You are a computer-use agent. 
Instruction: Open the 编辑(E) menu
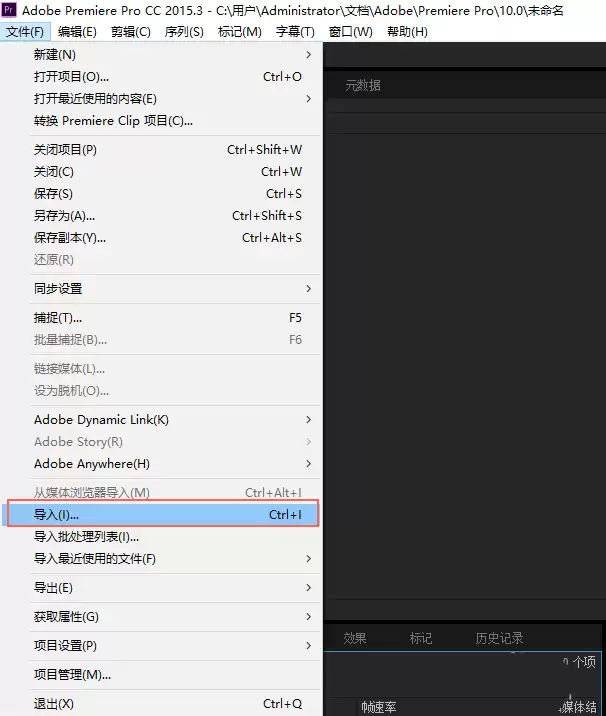(77, 32)
